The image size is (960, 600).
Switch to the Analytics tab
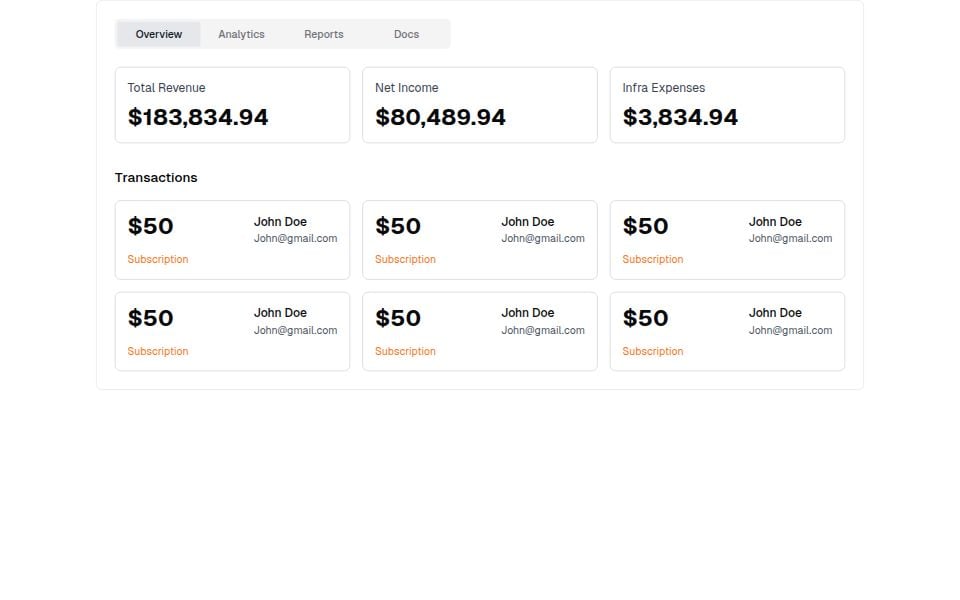[x=241, y=33]
